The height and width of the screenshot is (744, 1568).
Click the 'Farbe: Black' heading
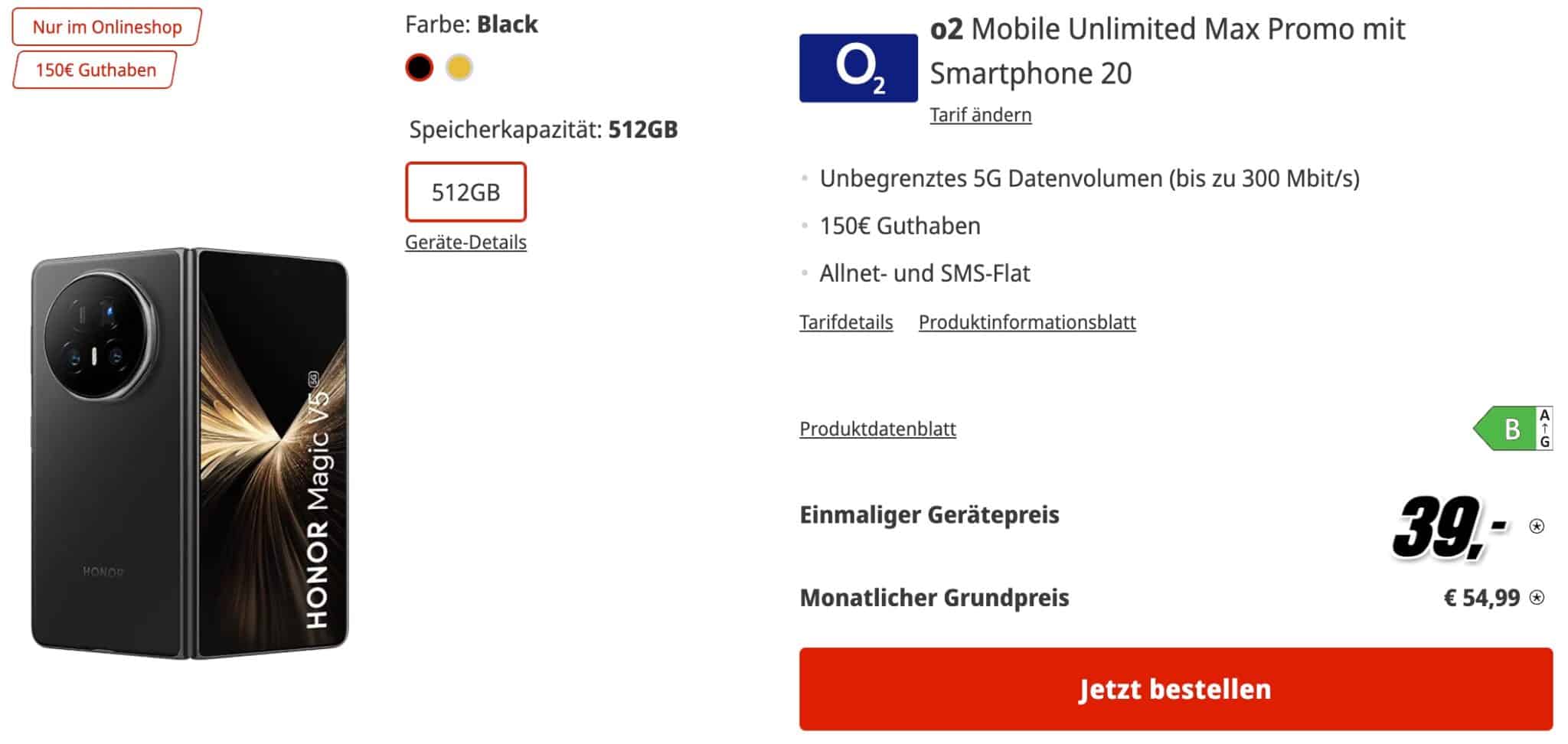pos(472,24)
